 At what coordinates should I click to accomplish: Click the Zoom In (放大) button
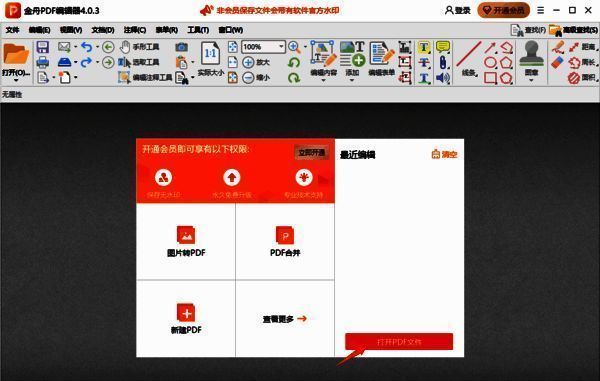[256, 62]
